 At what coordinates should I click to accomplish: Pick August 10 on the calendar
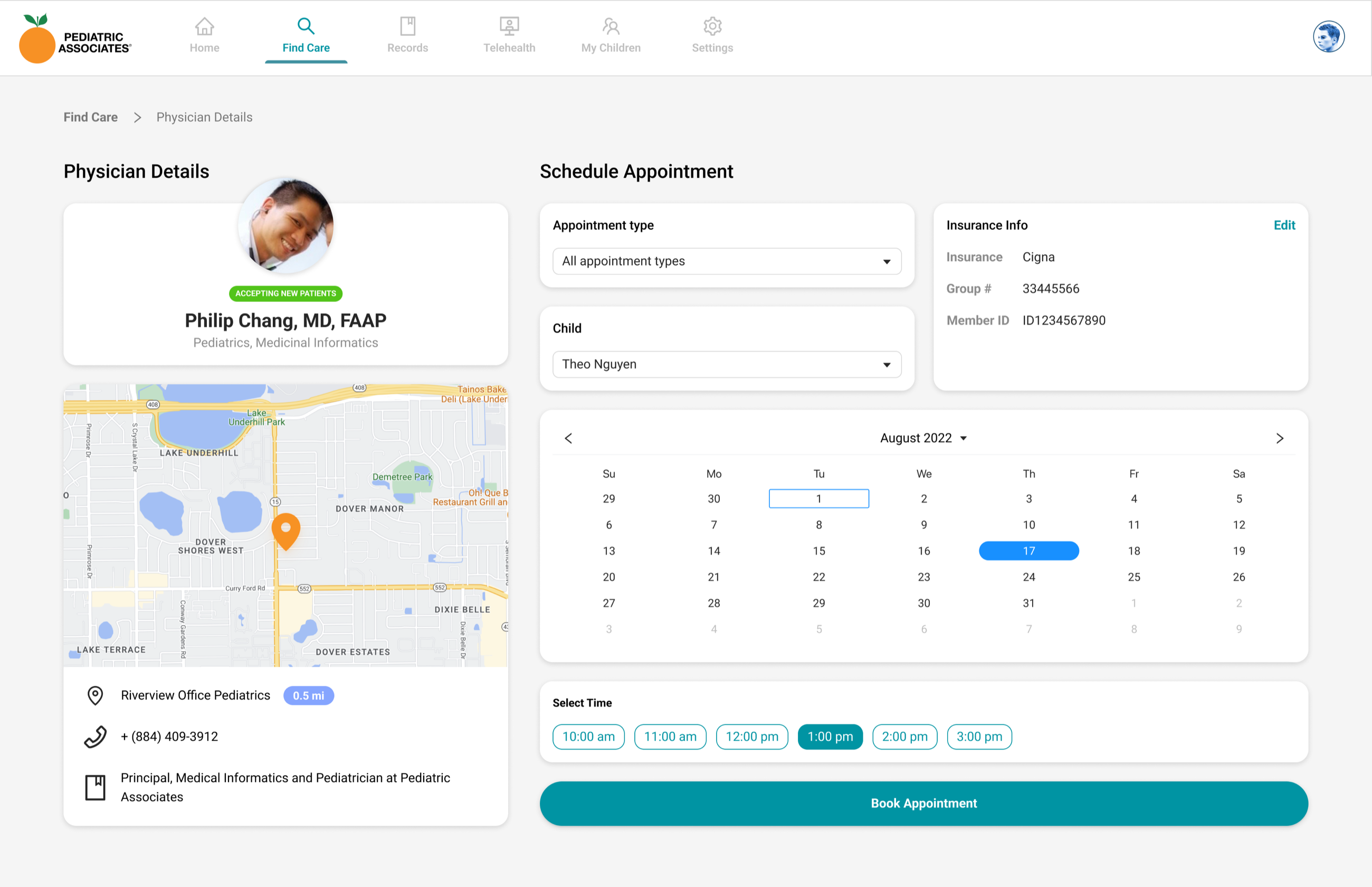pyautogui.click(x=1028, y=525)
